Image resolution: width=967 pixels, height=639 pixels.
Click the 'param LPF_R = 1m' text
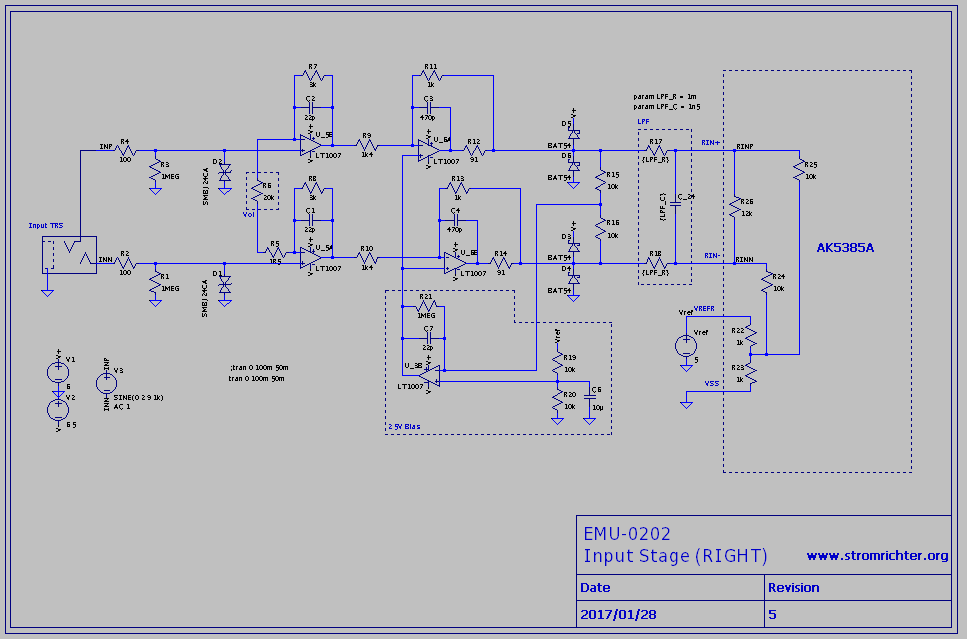(664, 96)
